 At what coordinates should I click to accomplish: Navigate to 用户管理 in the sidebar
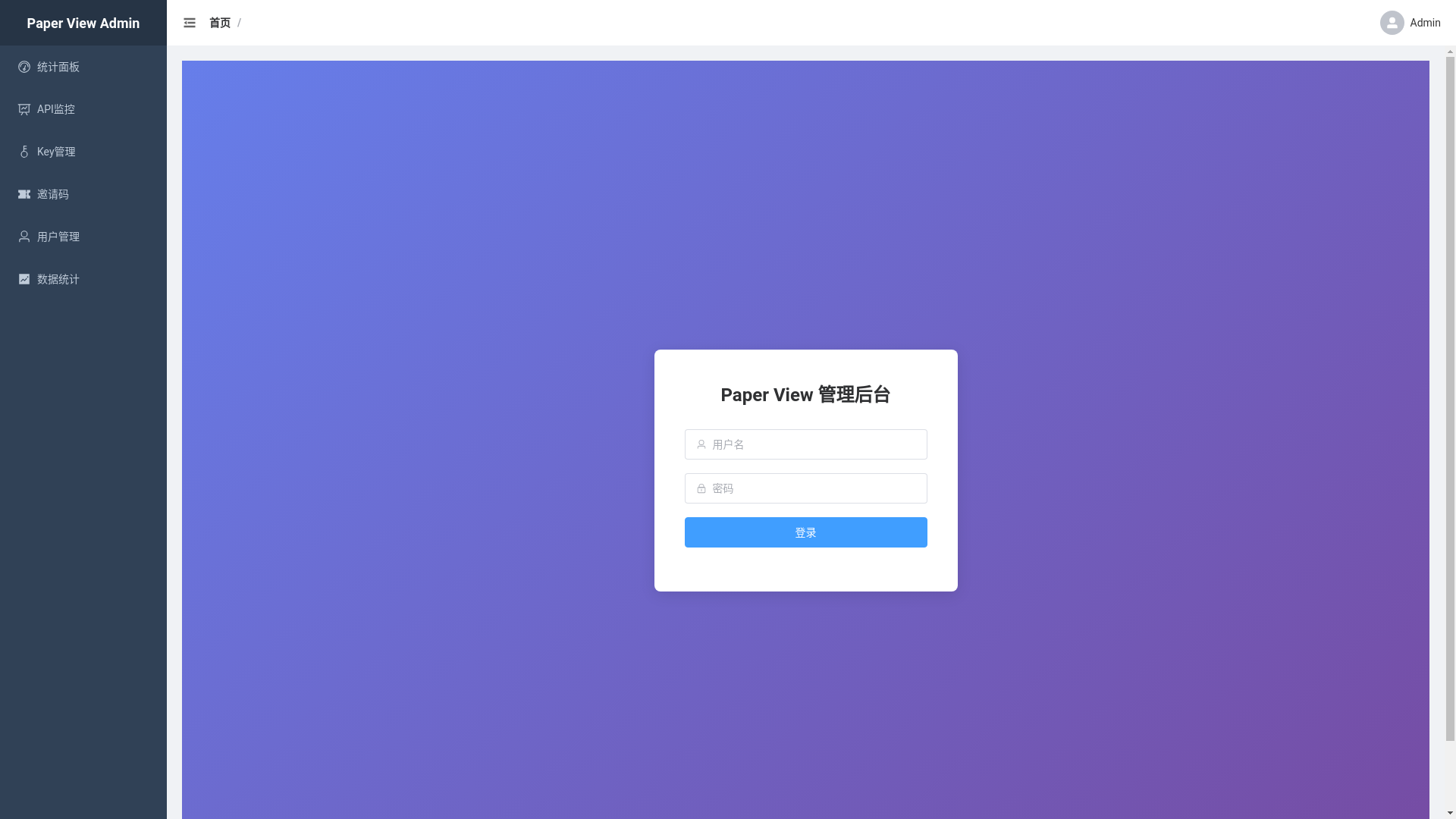[x=83, y=237]
